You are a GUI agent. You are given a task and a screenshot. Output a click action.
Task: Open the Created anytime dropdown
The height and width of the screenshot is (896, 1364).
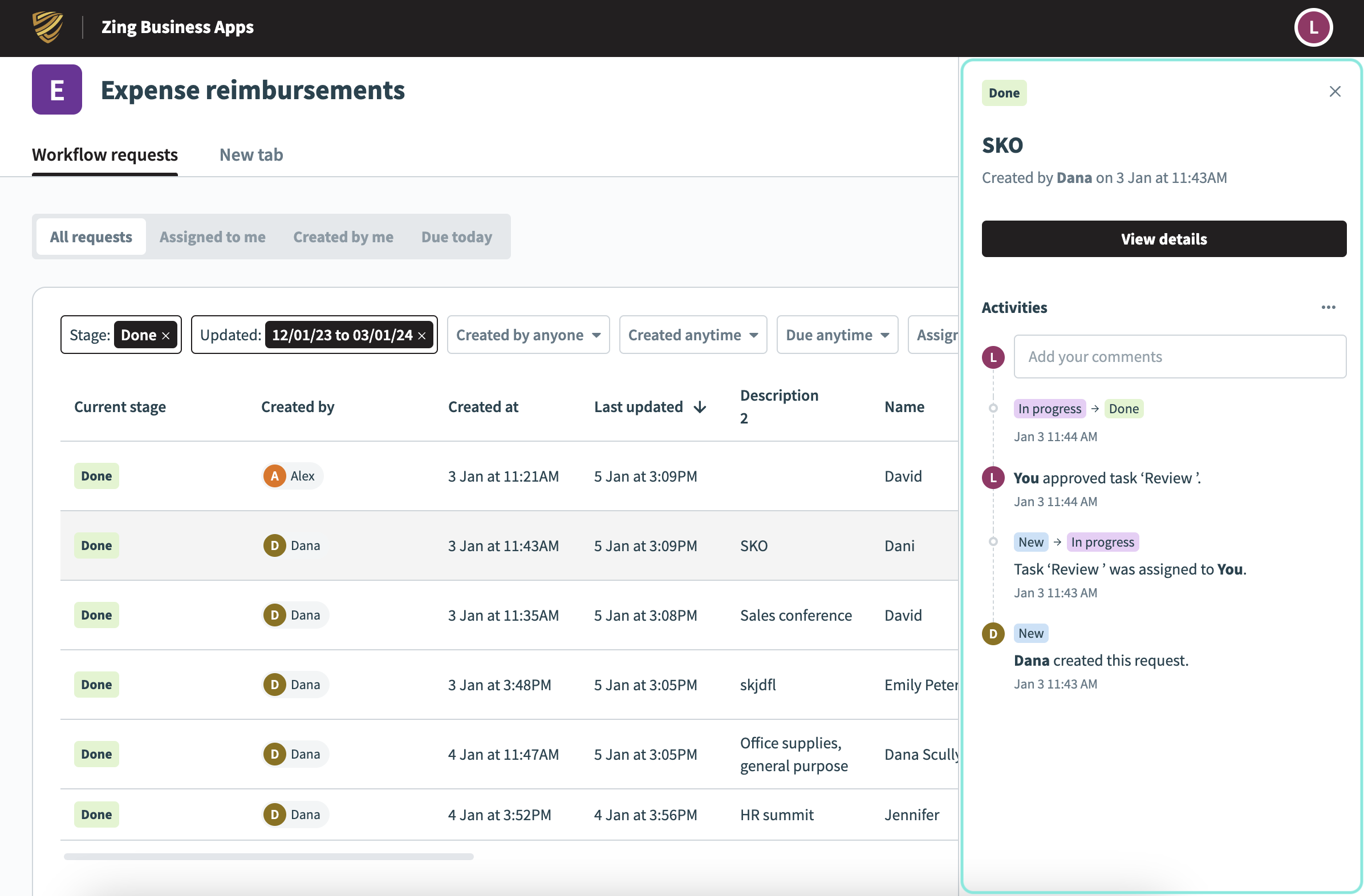pos(692,335)
